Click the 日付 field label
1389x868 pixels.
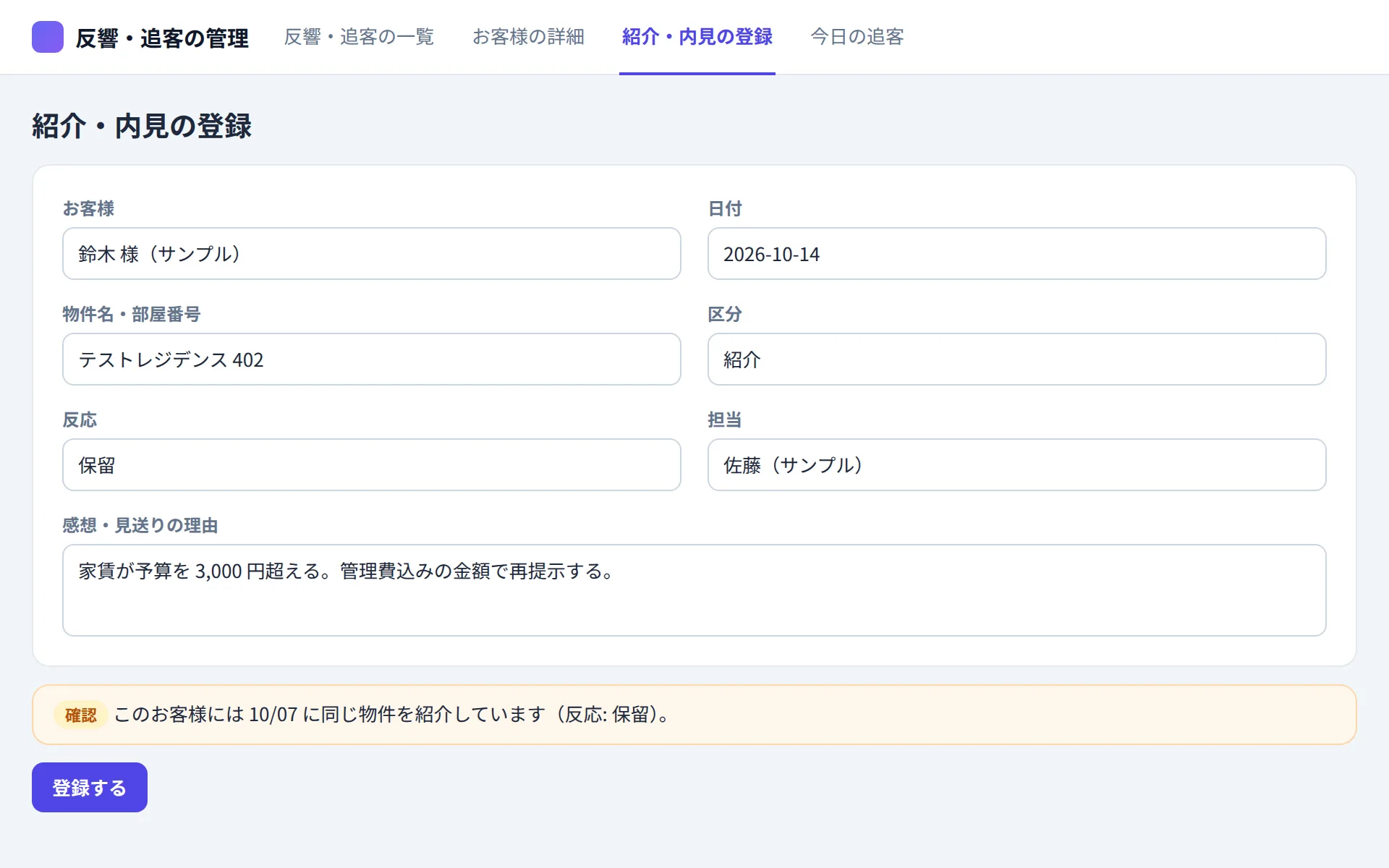tap(725, 208)
